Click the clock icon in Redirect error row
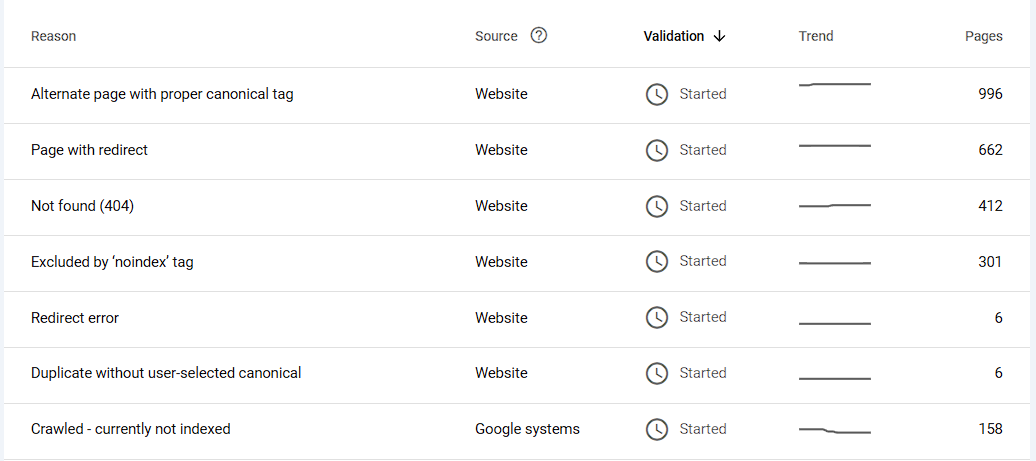 click(x=656, y=317)
